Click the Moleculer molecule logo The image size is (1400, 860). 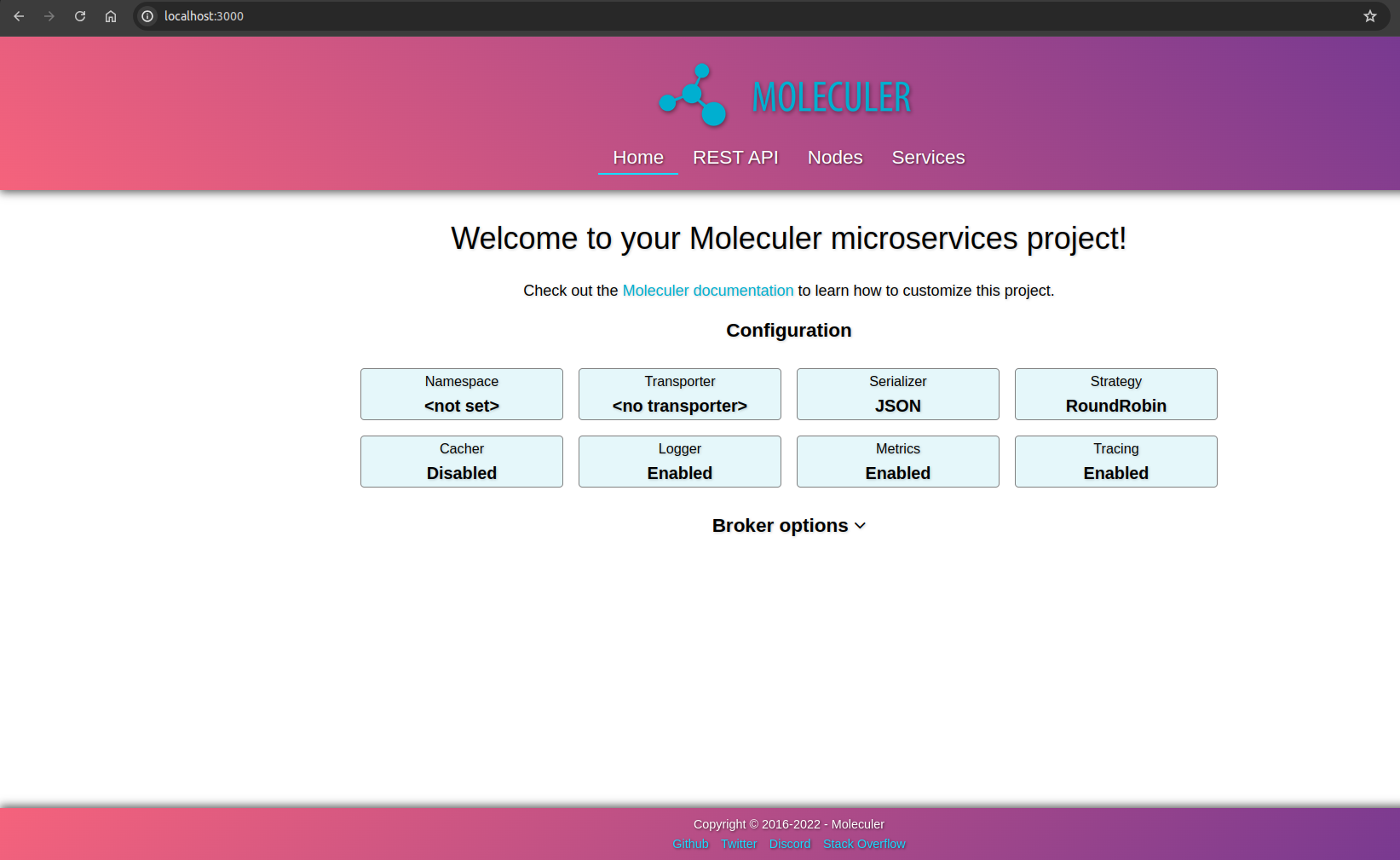click(x=693, y=95)
